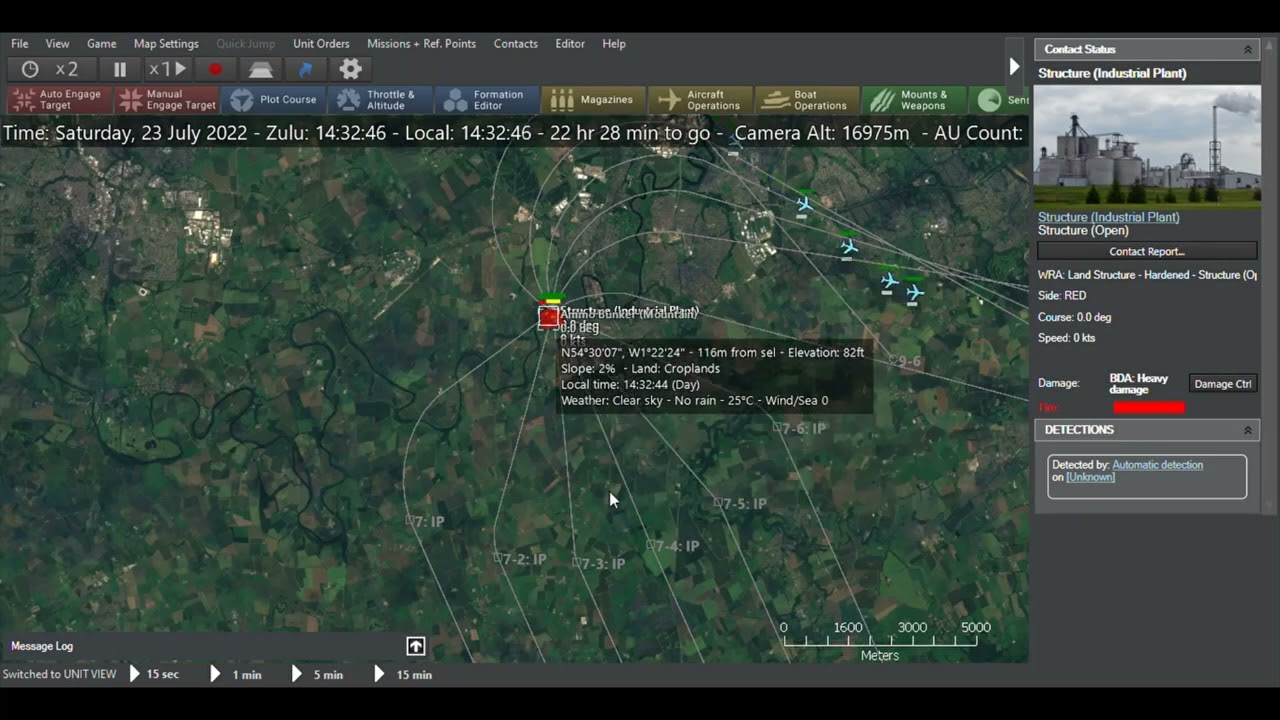
Task: Click the Side: RED text
Action: pyautogui.click(x=1062, y=296)
